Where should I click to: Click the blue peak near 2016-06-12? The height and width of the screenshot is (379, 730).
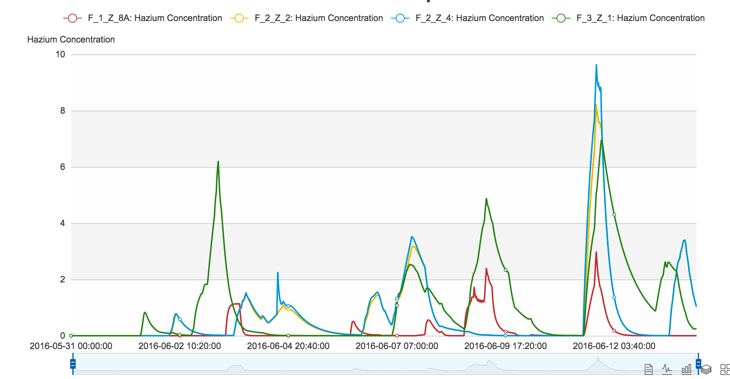[x=596, y=65]
